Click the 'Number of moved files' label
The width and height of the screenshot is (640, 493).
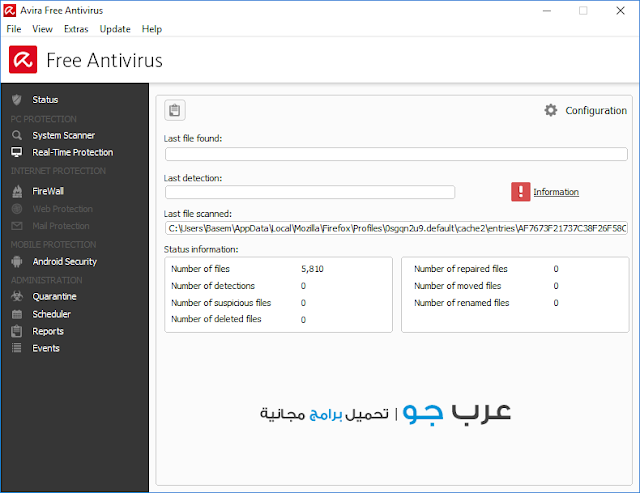(x=458, y=286)
